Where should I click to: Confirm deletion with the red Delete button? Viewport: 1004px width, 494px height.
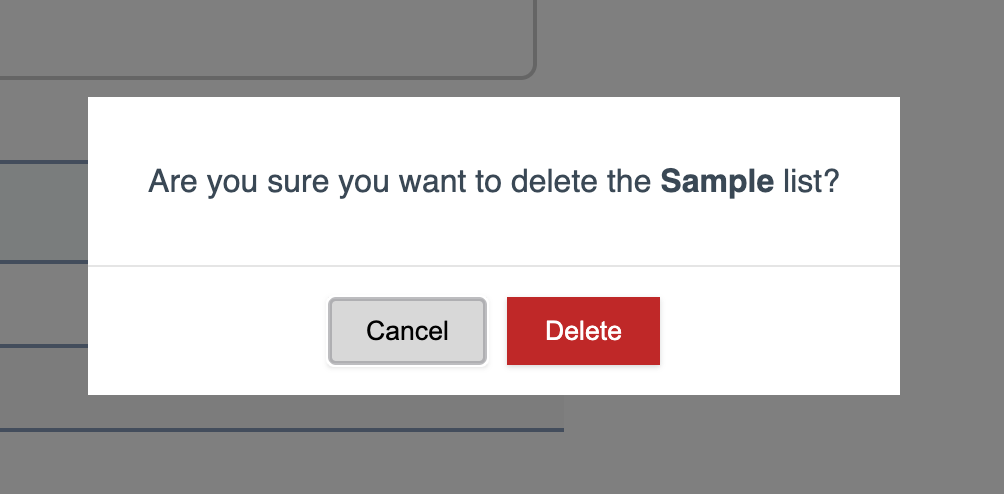(x=583, y=331)
